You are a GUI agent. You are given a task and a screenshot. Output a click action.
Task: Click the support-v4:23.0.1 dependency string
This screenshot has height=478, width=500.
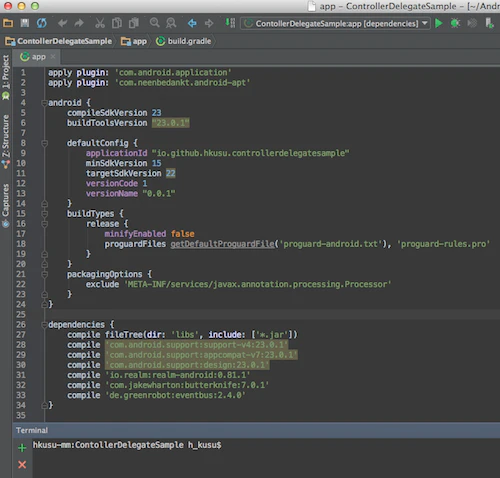(x=196, y=345)
